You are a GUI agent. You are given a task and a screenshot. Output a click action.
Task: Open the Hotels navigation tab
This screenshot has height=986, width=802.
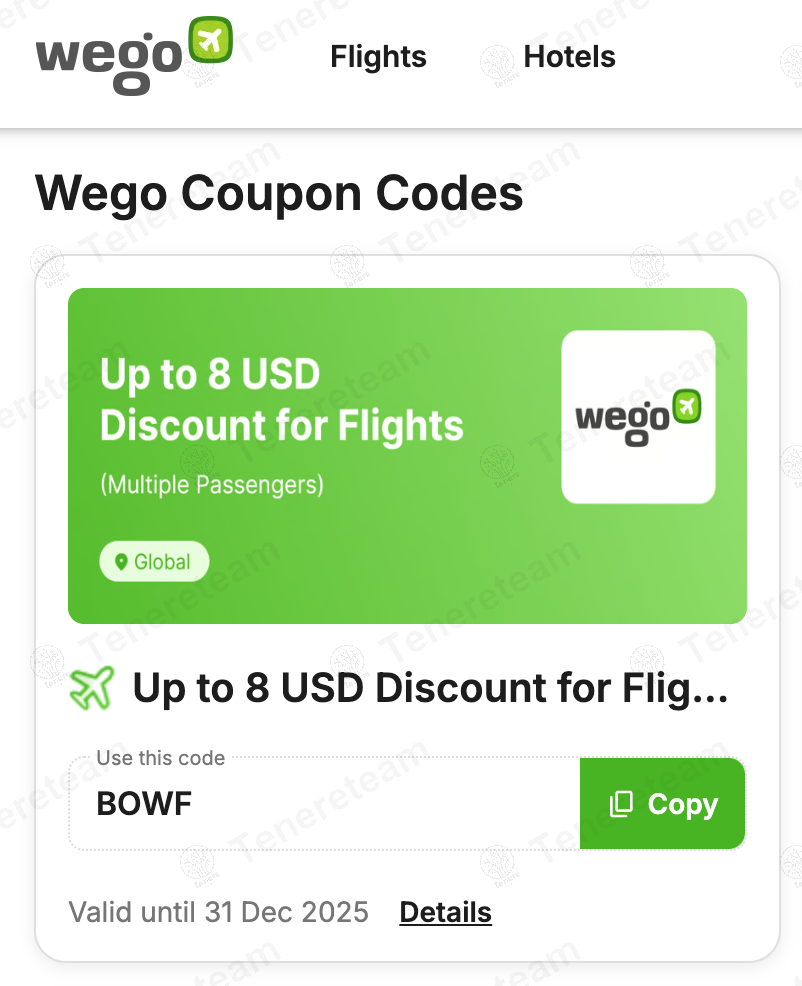pyautogui.click(x=569, y=57)
